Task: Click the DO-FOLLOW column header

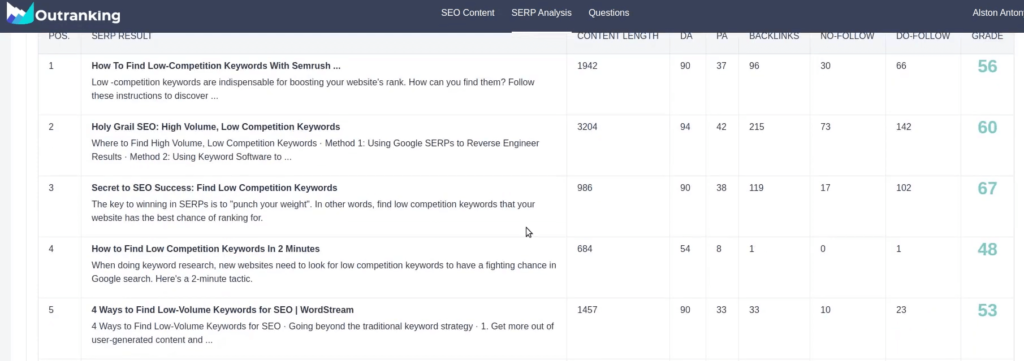Action: coord(923,36)
